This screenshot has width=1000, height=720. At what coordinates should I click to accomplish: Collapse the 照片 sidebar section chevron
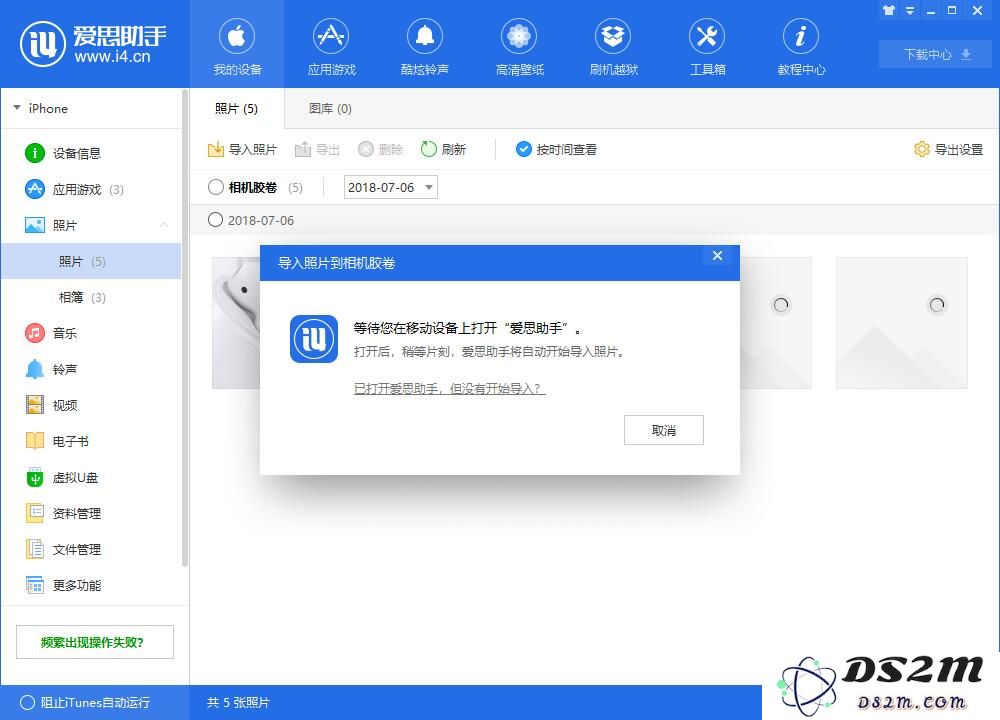164,225
